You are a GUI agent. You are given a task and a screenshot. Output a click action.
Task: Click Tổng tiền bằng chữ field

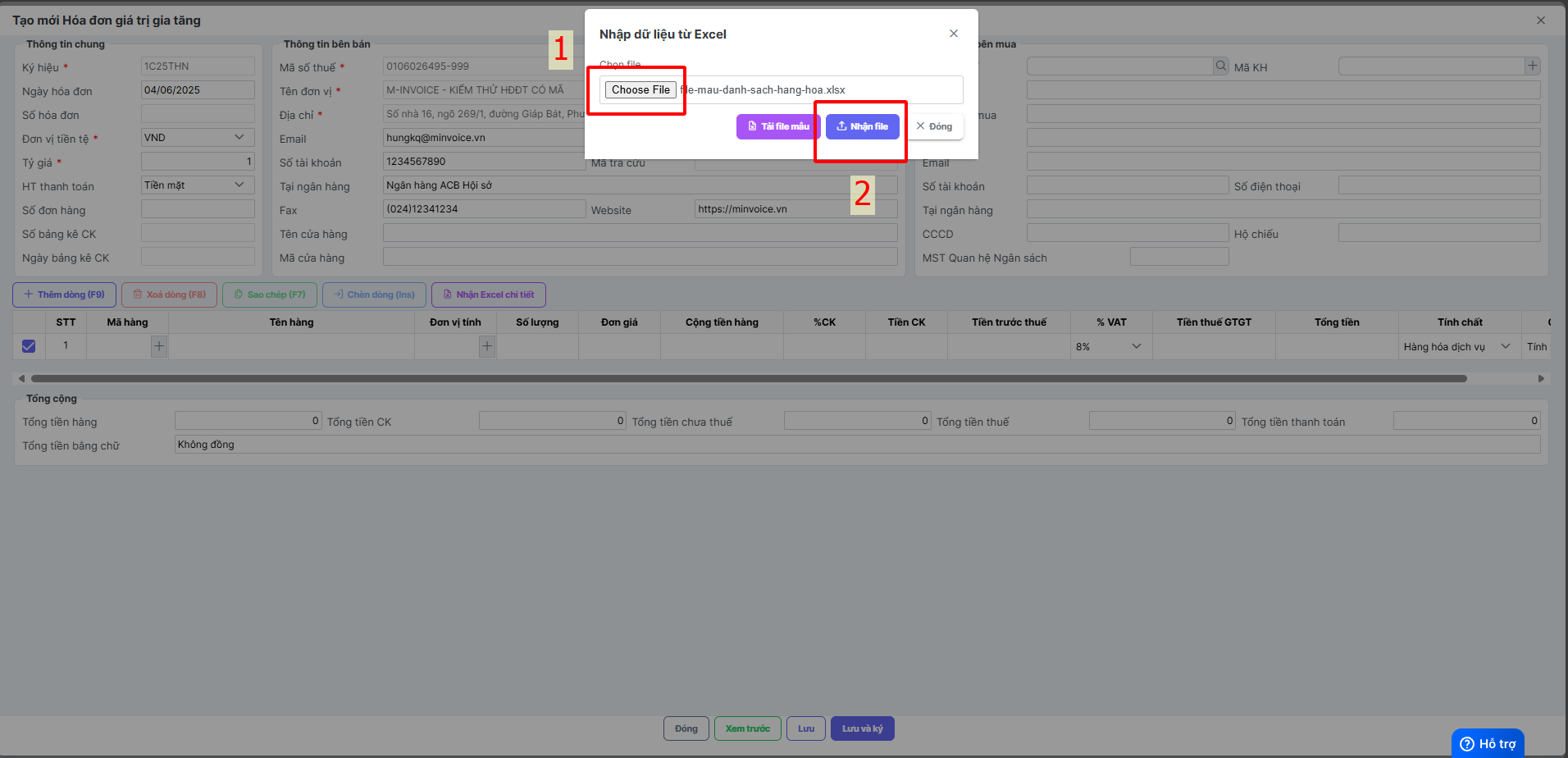858,444
